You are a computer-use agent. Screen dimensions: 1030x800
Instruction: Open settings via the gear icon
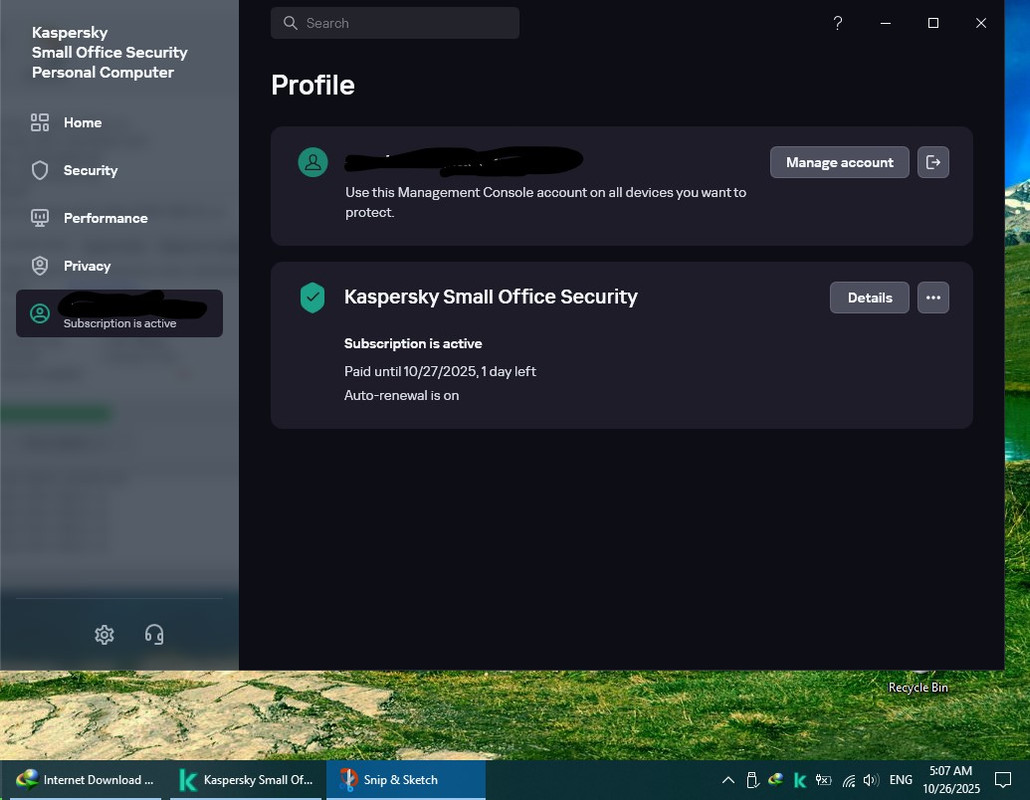coord(104,634)
